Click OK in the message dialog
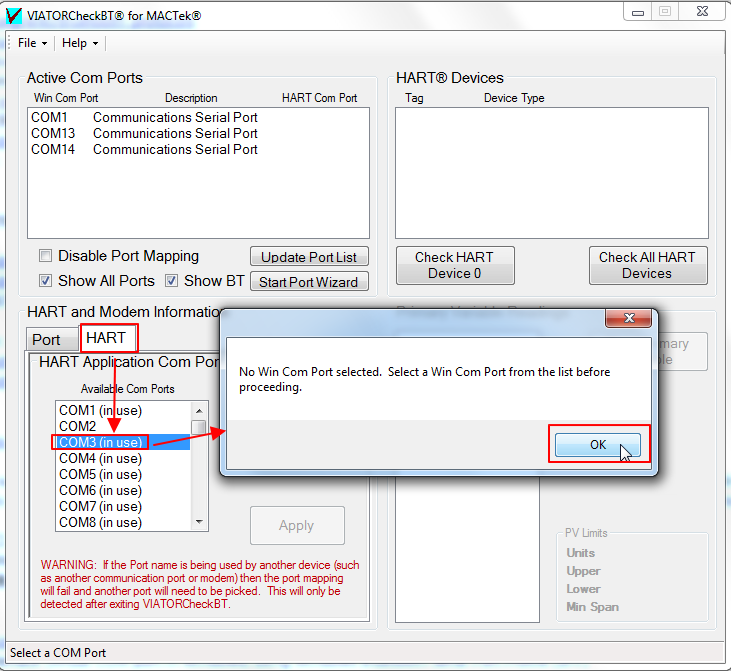This screenshot has width=731, height=671. click(598, 445)
